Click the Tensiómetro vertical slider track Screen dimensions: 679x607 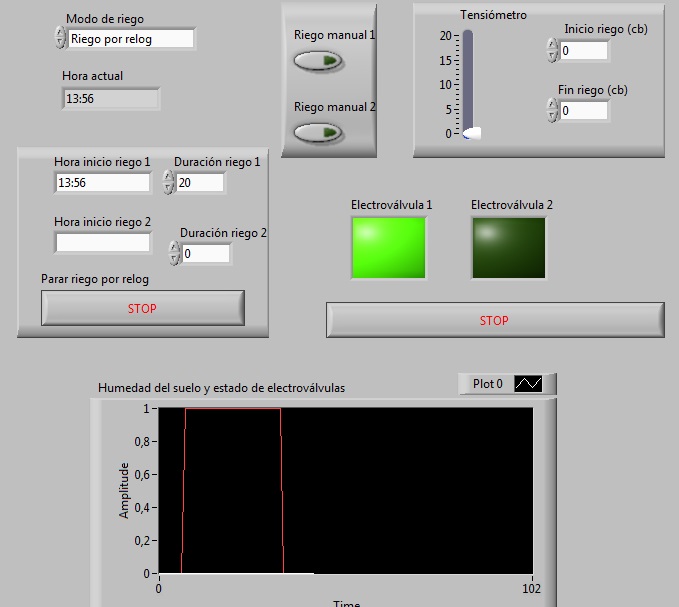[x=468, y=80]
